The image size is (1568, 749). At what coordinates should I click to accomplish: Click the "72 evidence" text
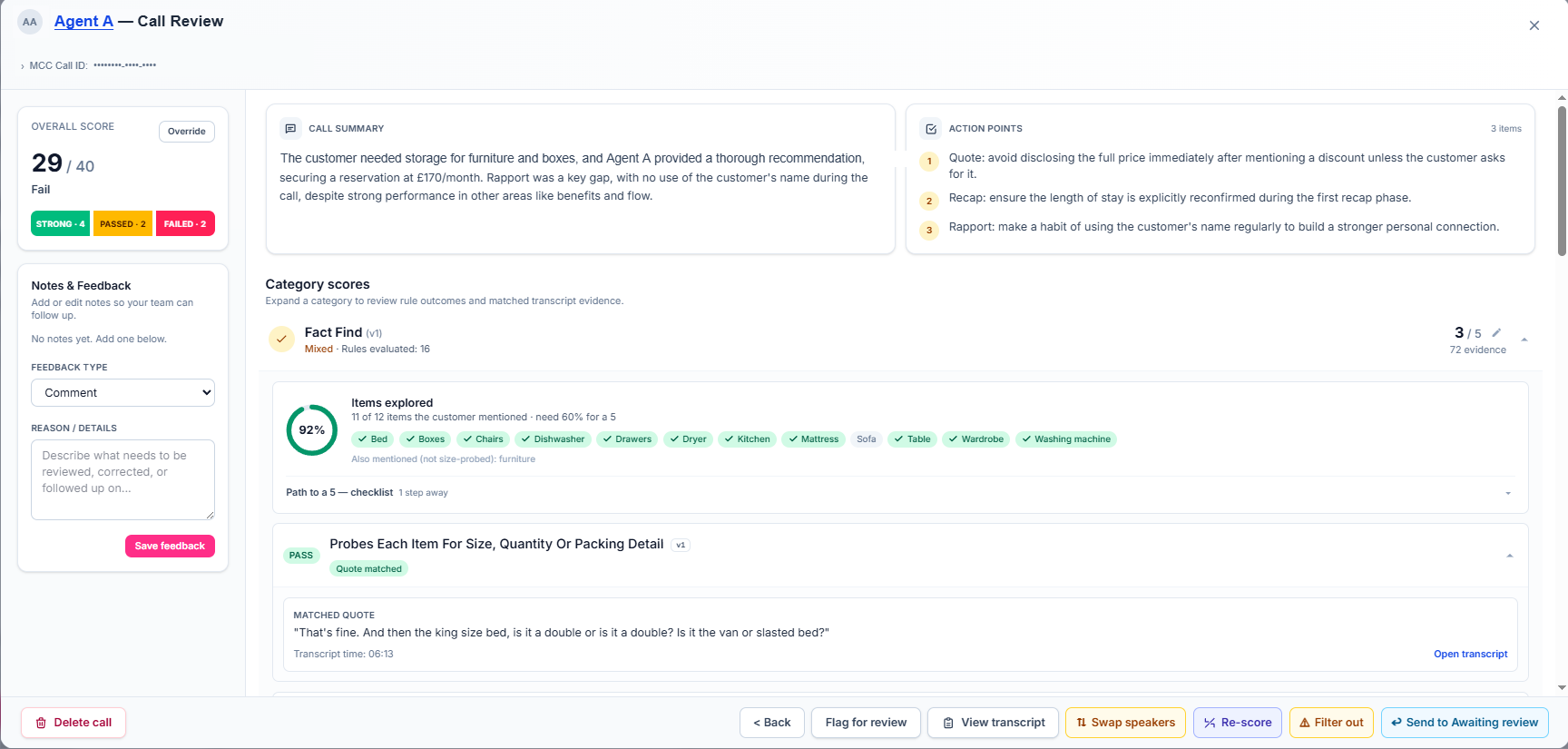1477,350
